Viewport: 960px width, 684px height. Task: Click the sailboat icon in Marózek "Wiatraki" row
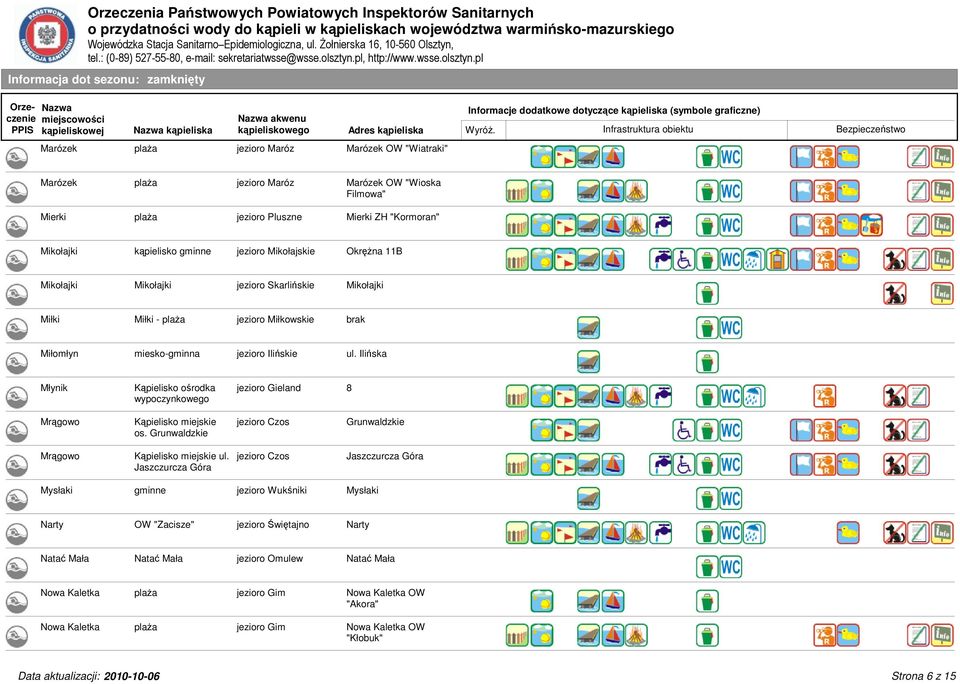point(613,157)
